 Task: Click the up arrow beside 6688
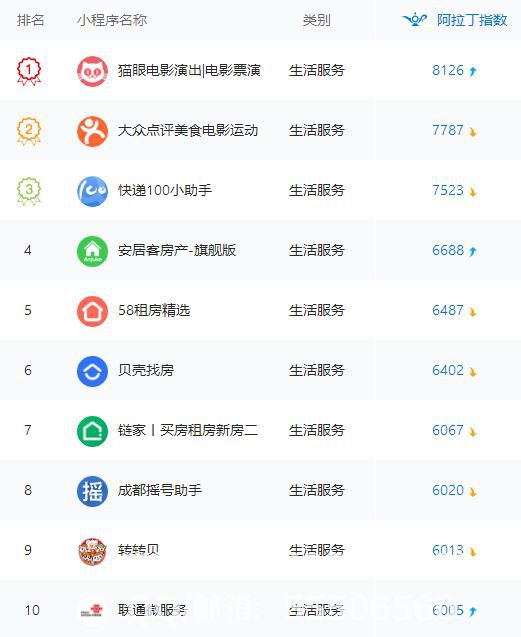point(472,251)
